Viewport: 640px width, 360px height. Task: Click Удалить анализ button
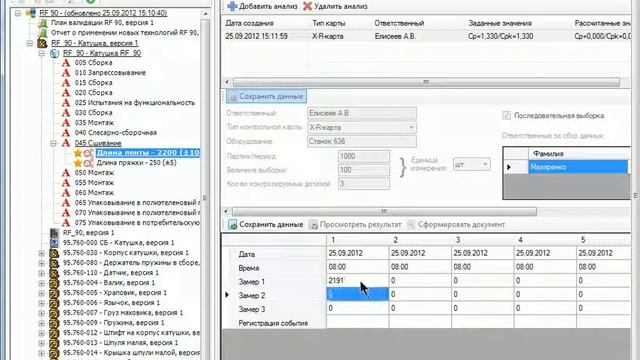coord(335,6)
